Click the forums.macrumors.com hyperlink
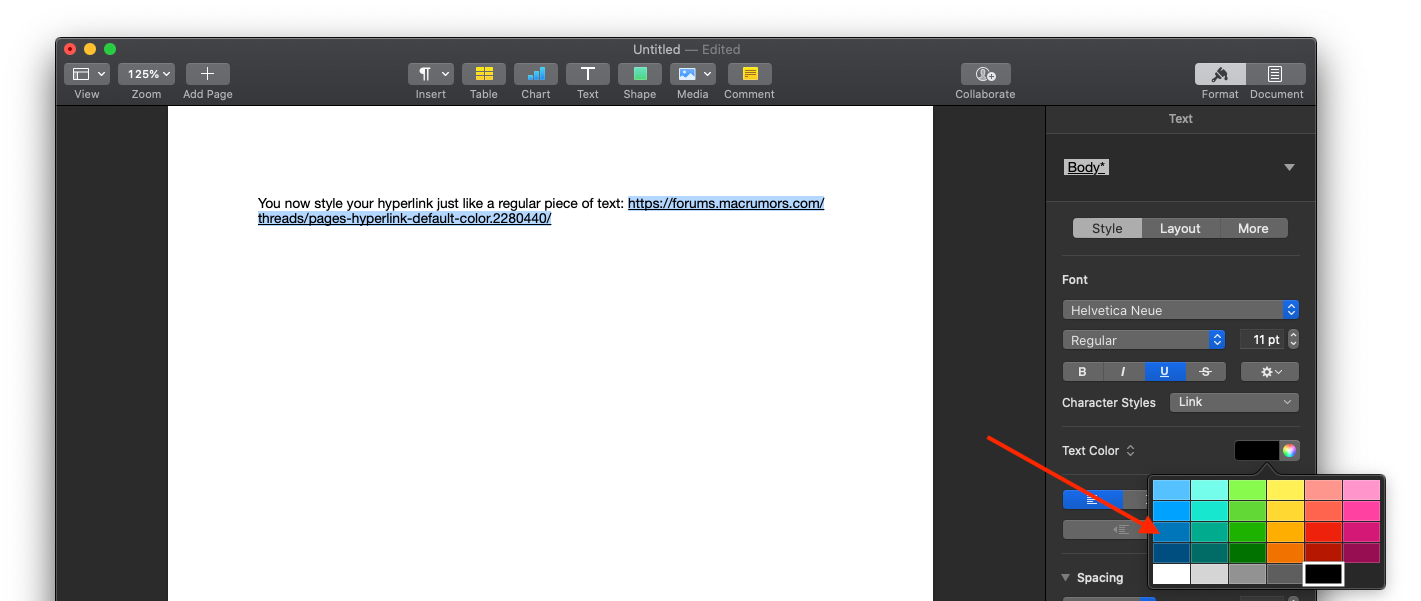The image size is (1421, 601). tap(725, 203)
